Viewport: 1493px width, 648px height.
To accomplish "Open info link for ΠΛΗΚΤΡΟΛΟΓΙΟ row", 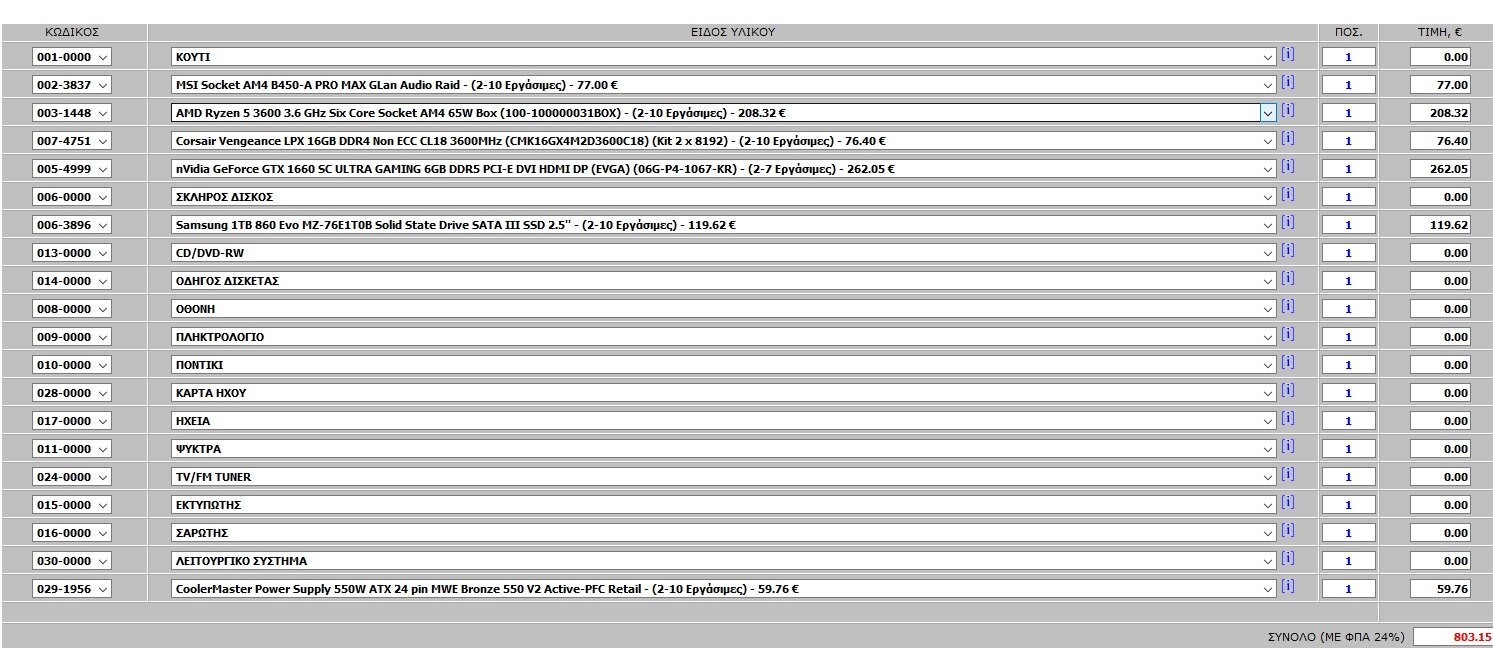I will click(1288, 335).
